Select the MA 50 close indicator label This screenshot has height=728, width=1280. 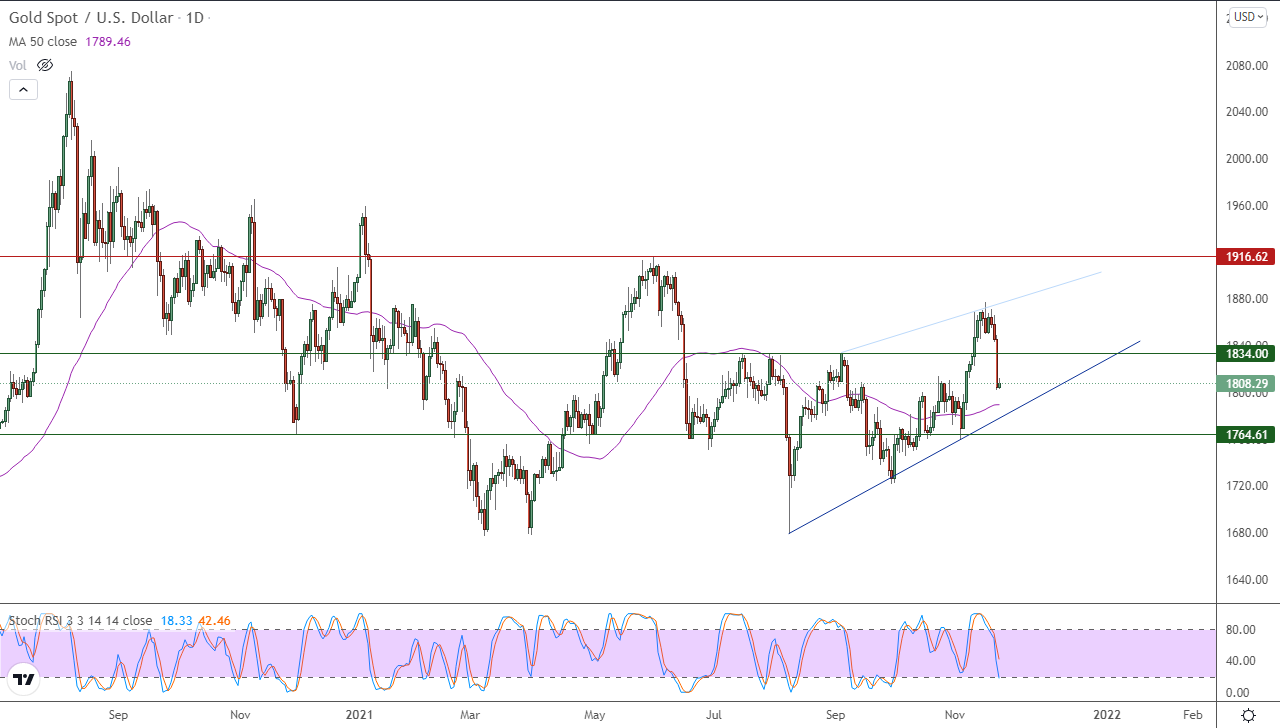[45, 42]
